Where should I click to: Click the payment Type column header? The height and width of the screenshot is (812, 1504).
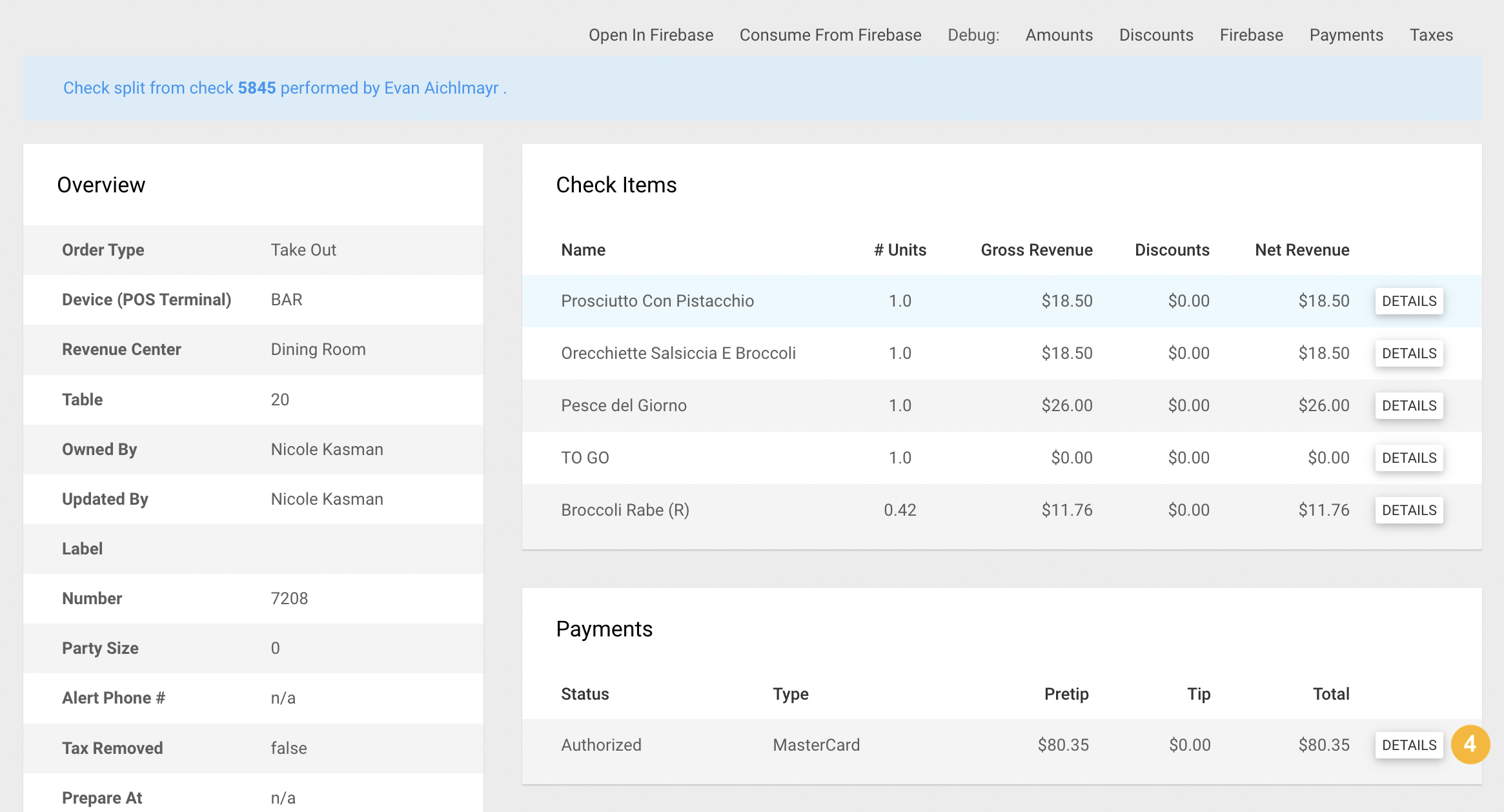[791, 694]
